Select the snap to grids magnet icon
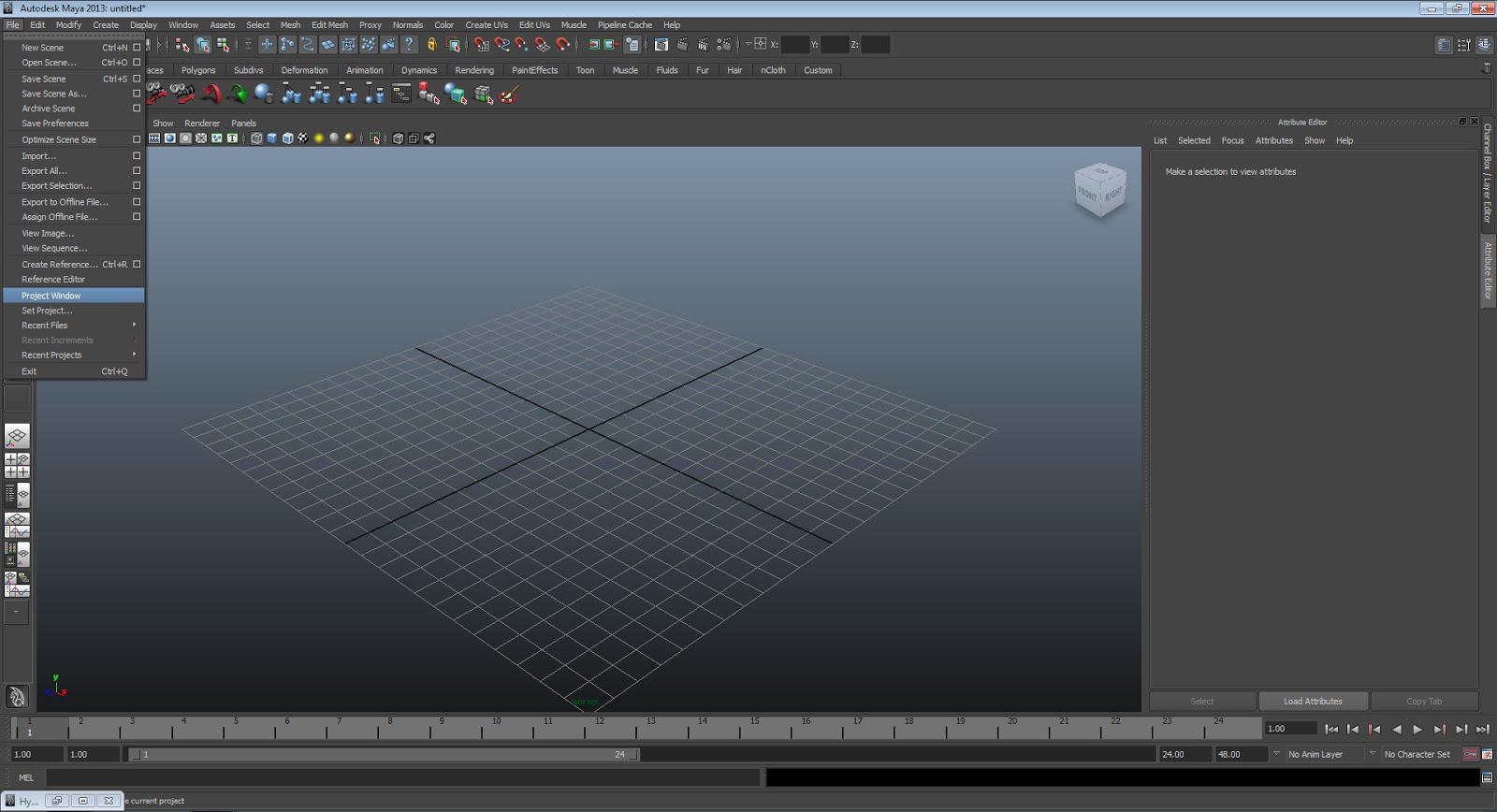Screen dimensions: 1497x812 (x=482, y=44)
